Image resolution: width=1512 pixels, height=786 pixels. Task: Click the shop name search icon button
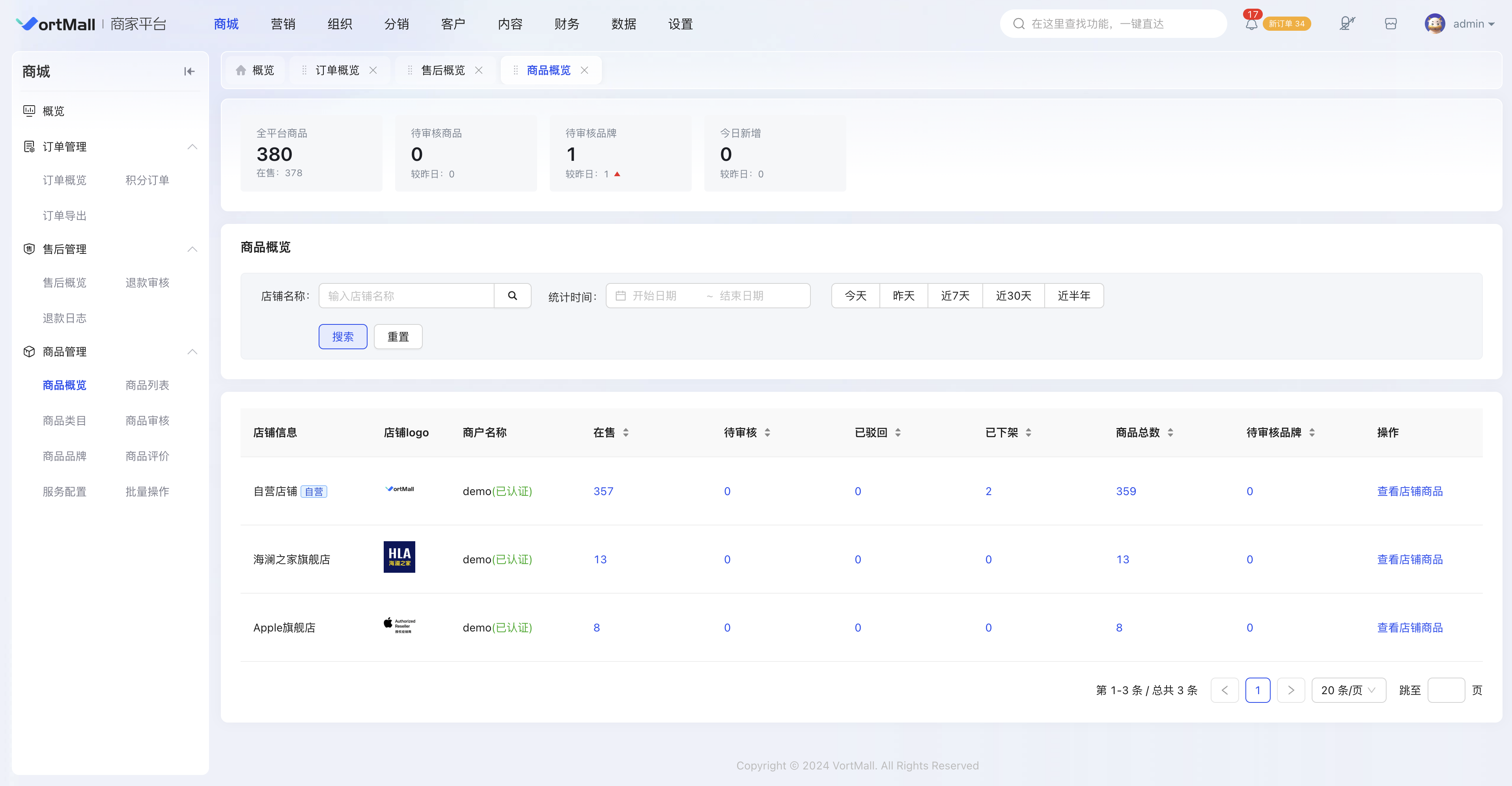[x=512, y=296]
